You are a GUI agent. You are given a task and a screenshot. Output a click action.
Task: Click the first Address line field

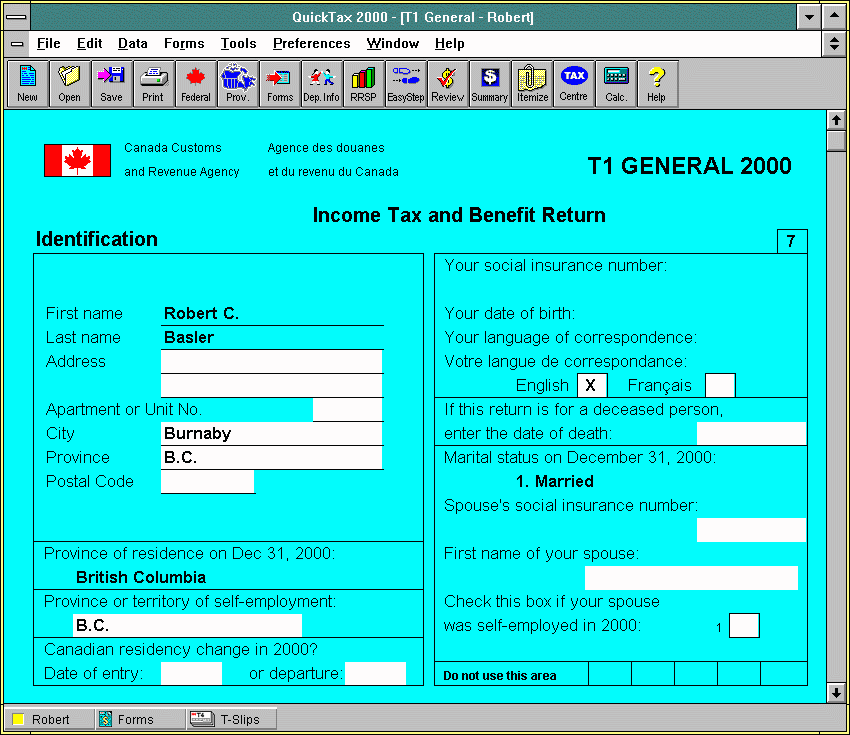pos(272,362)
